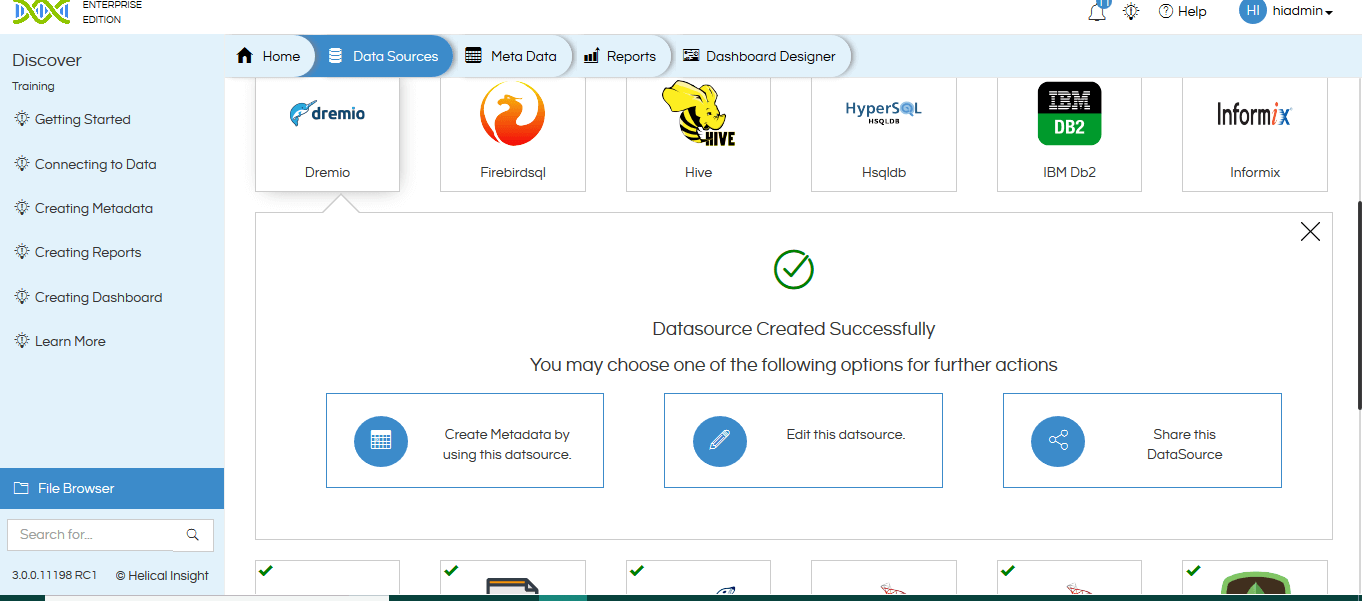The width and height of the screenshot is (1362, 601).
Task: Click the HI user avatar circle
Action: pos(1253,11)
